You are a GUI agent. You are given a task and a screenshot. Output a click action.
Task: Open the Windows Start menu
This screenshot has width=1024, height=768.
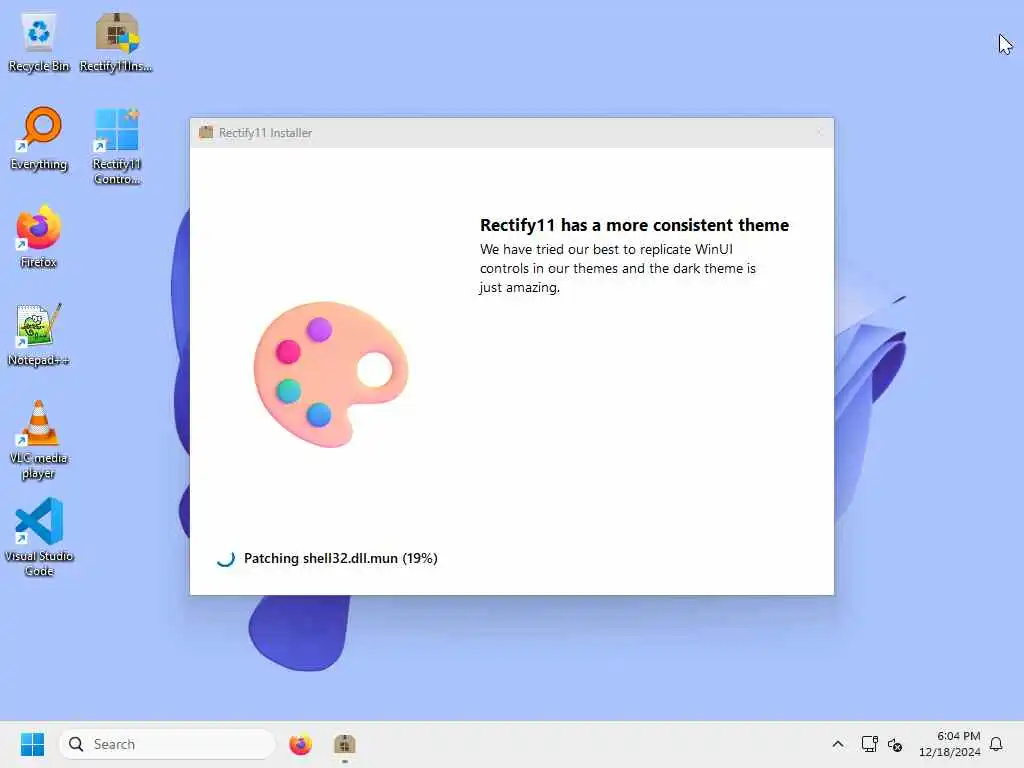click(x=32, y=744)
